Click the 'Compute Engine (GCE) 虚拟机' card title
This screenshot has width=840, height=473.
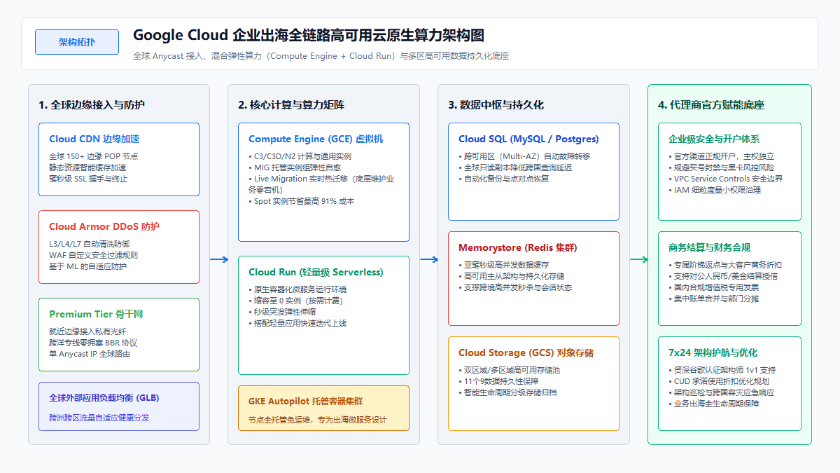pyautogui.click(x=316, y=139)
